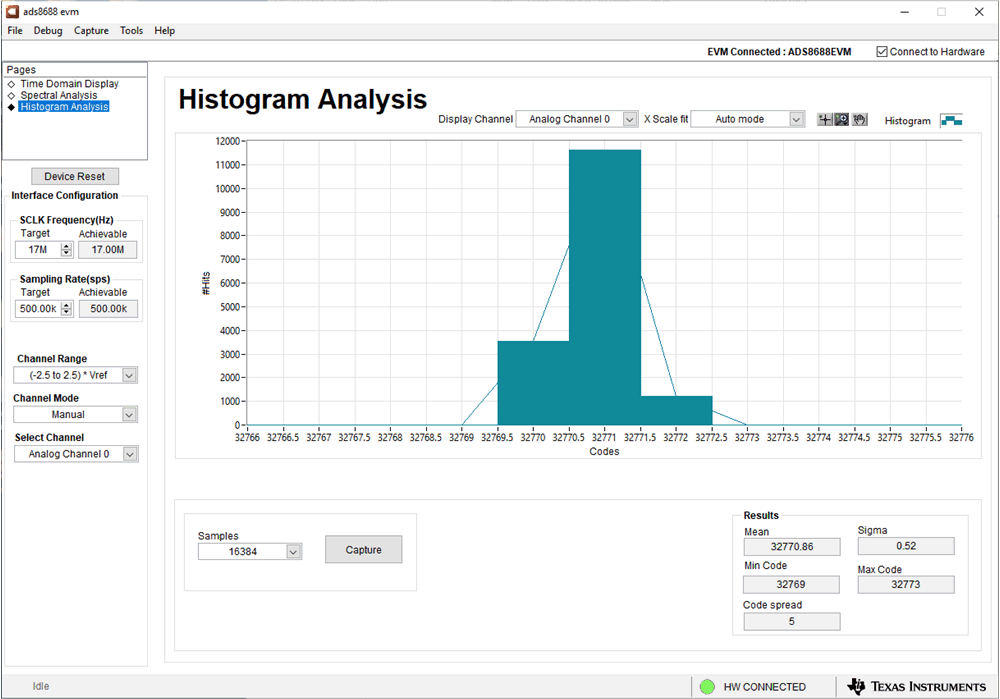Click the SCLK Frequency stepper arrows

coord(67,250)
